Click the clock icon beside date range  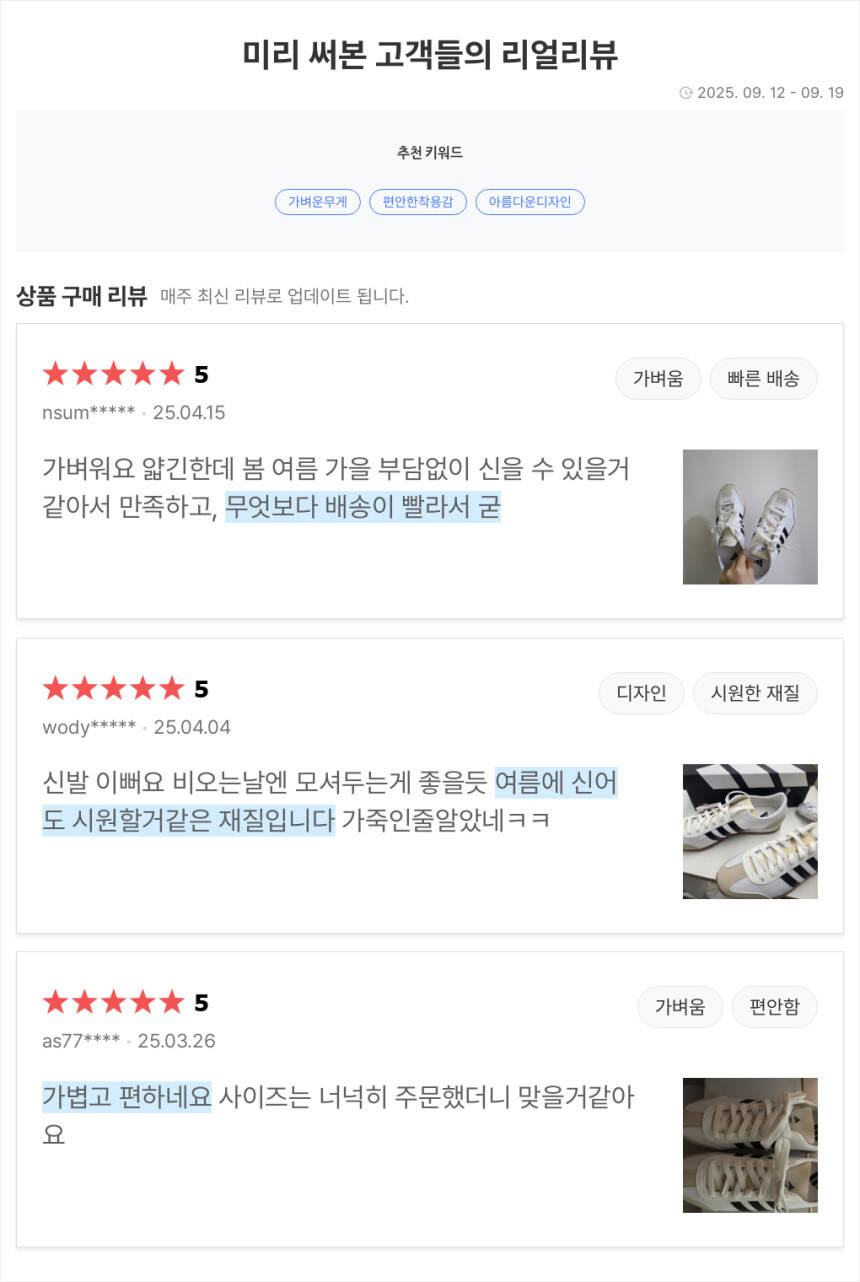click(x=686, y=93)
